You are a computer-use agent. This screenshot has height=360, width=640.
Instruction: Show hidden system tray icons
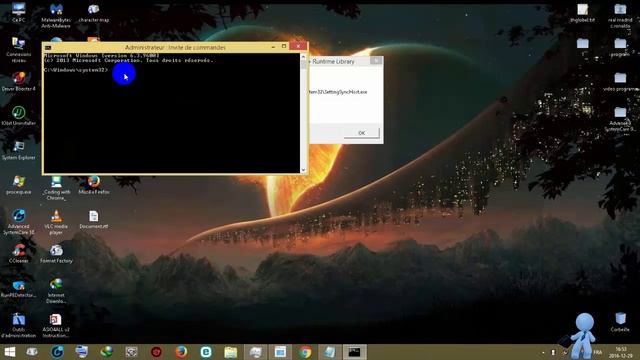[543, 352]
